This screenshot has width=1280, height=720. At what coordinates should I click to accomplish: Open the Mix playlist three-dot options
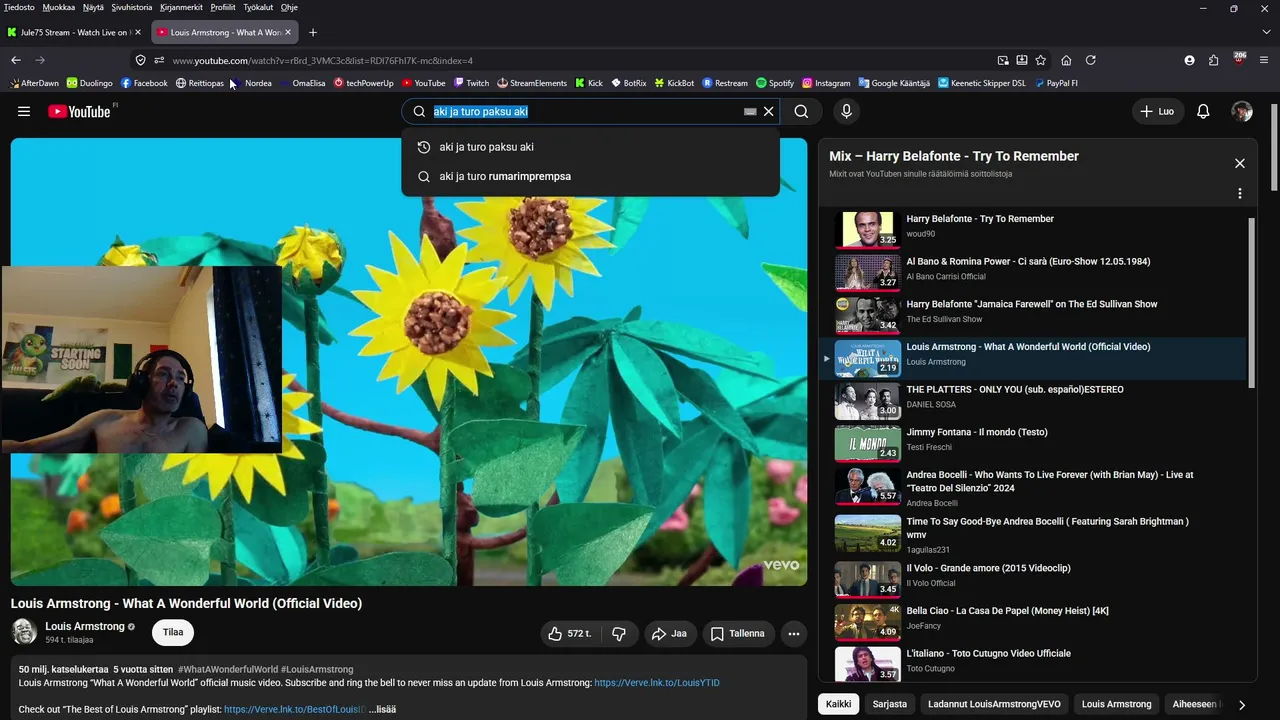[x=1240, y=193]
